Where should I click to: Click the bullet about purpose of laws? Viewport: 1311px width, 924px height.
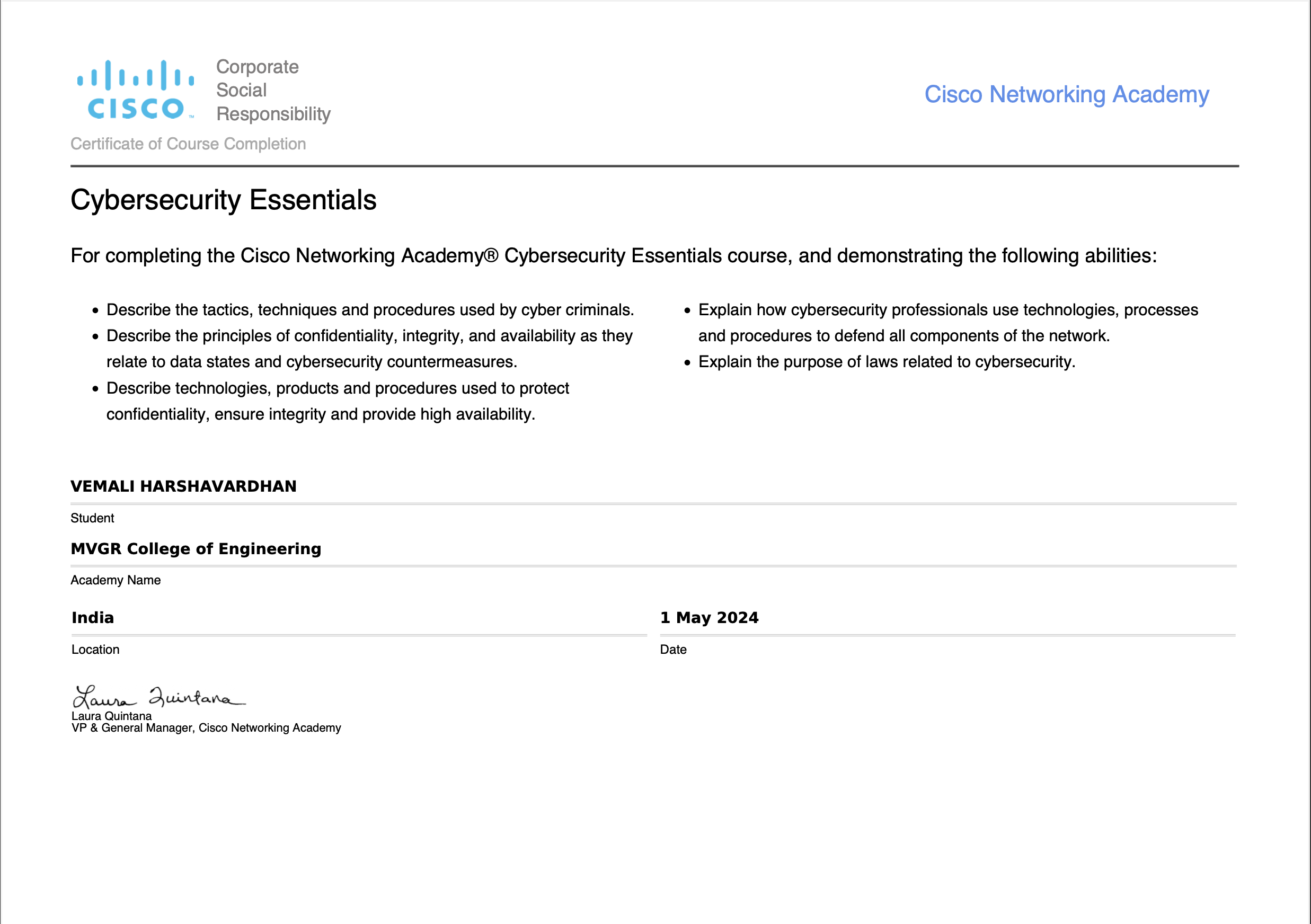tap(886, 362)
